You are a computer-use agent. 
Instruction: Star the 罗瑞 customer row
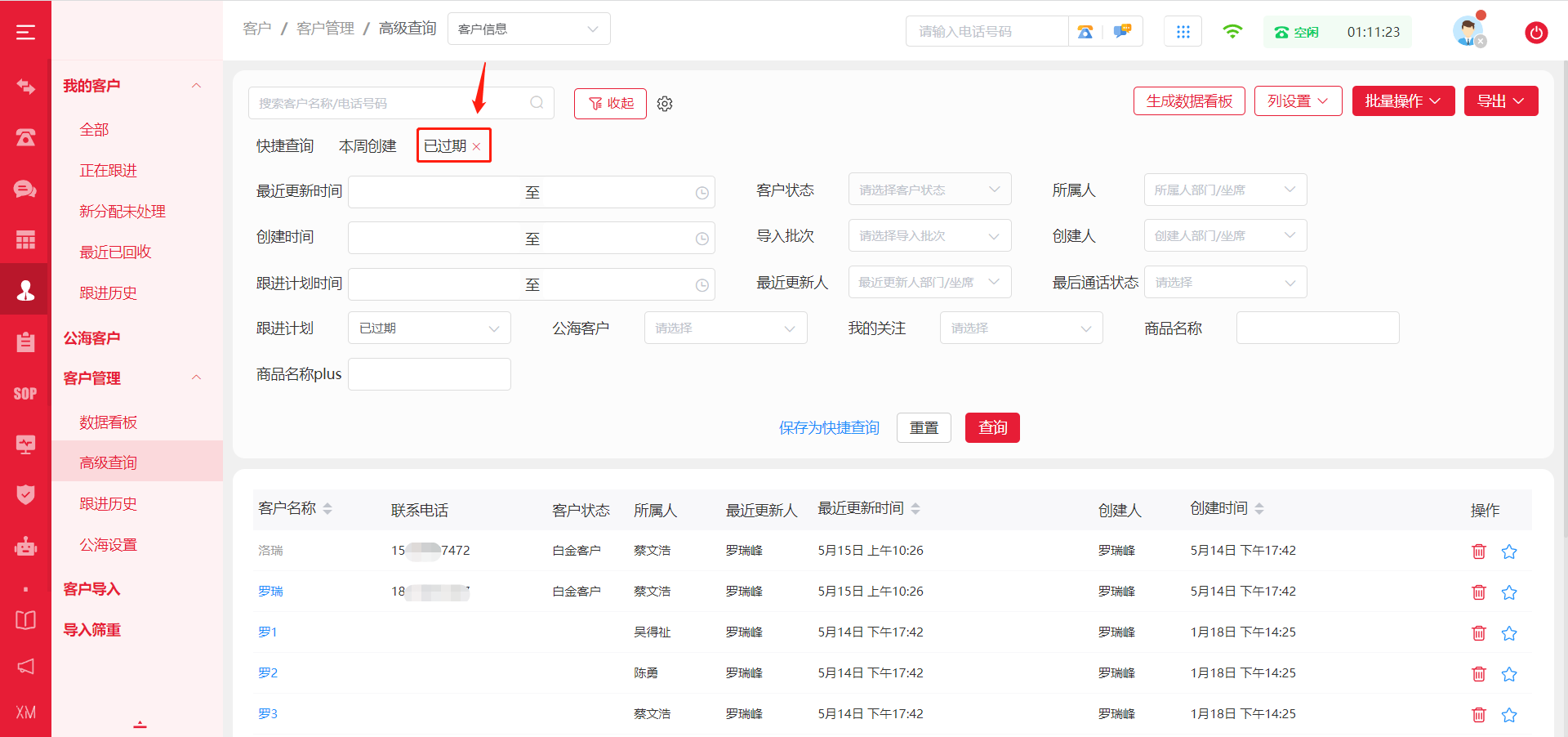1509,592
